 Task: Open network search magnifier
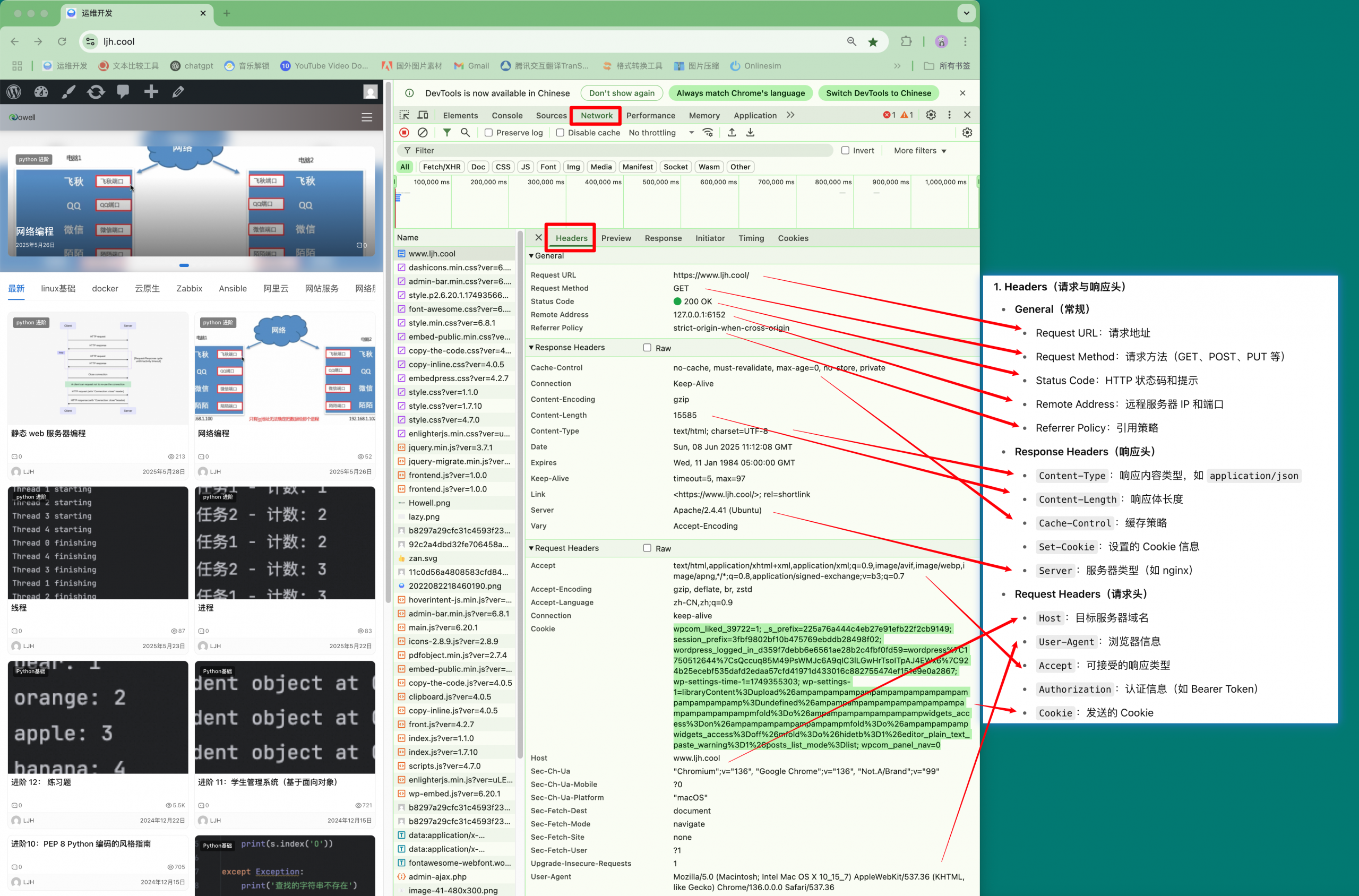pos(465,133)
